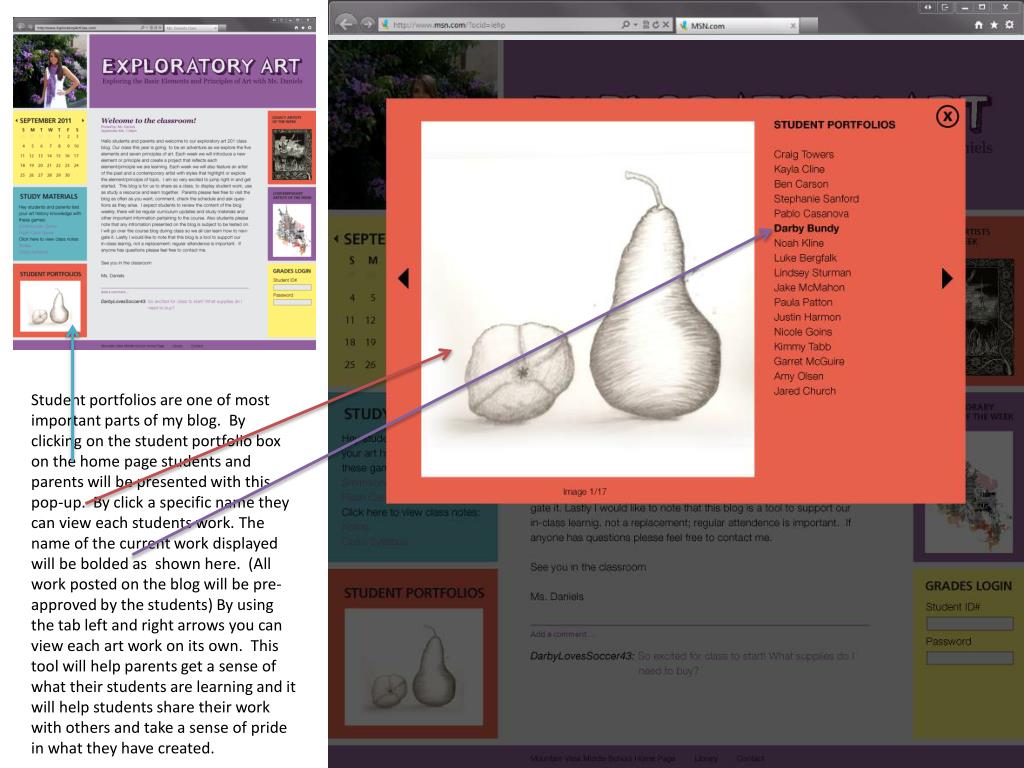Open the Tools gear icon in large browser
1024x768 pixels.
point(1010,25)
